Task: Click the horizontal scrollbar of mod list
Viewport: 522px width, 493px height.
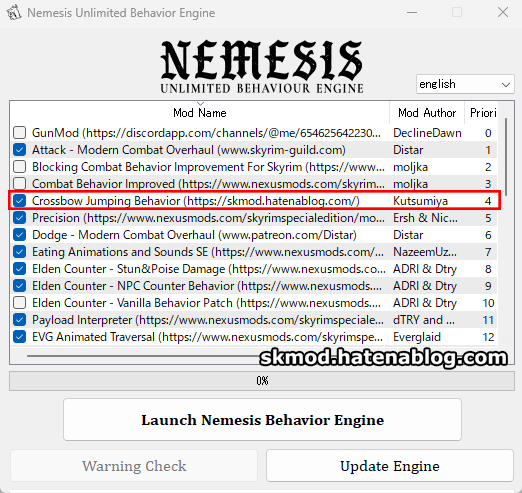Action: (143, 356)
